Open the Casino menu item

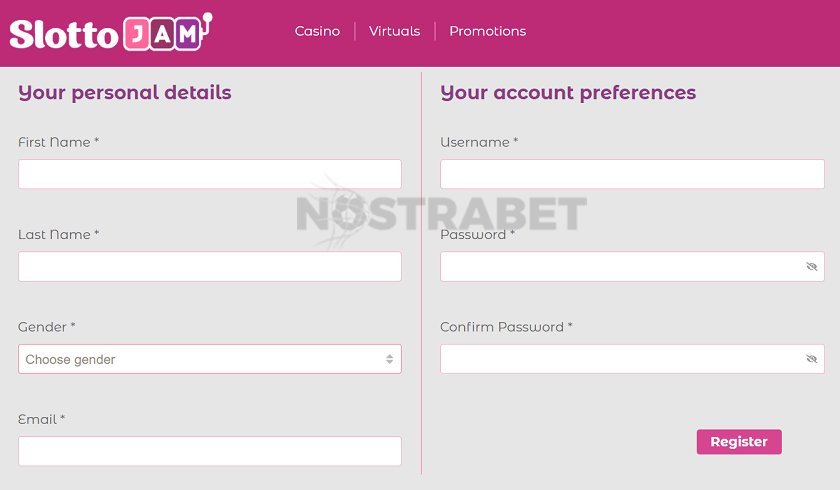(317, 31)
